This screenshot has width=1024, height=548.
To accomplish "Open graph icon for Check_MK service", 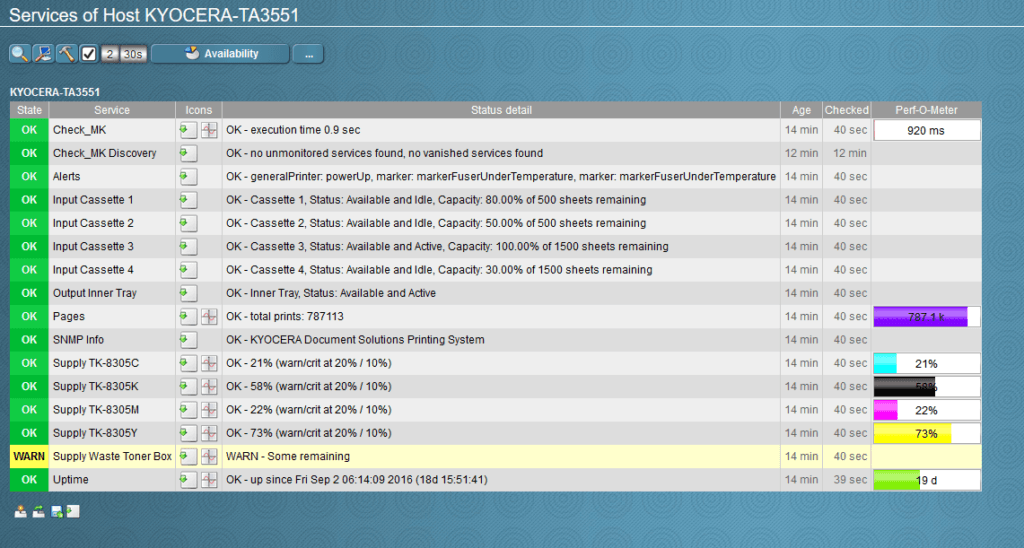I will point(209,130).
